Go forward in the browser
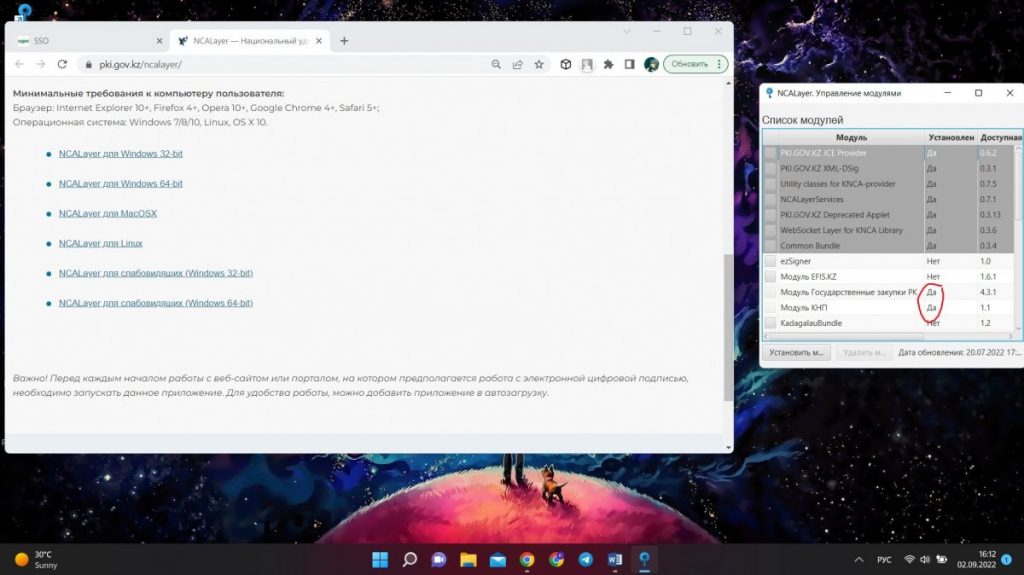Screen dimensions: 1024x575 (40, 64)
